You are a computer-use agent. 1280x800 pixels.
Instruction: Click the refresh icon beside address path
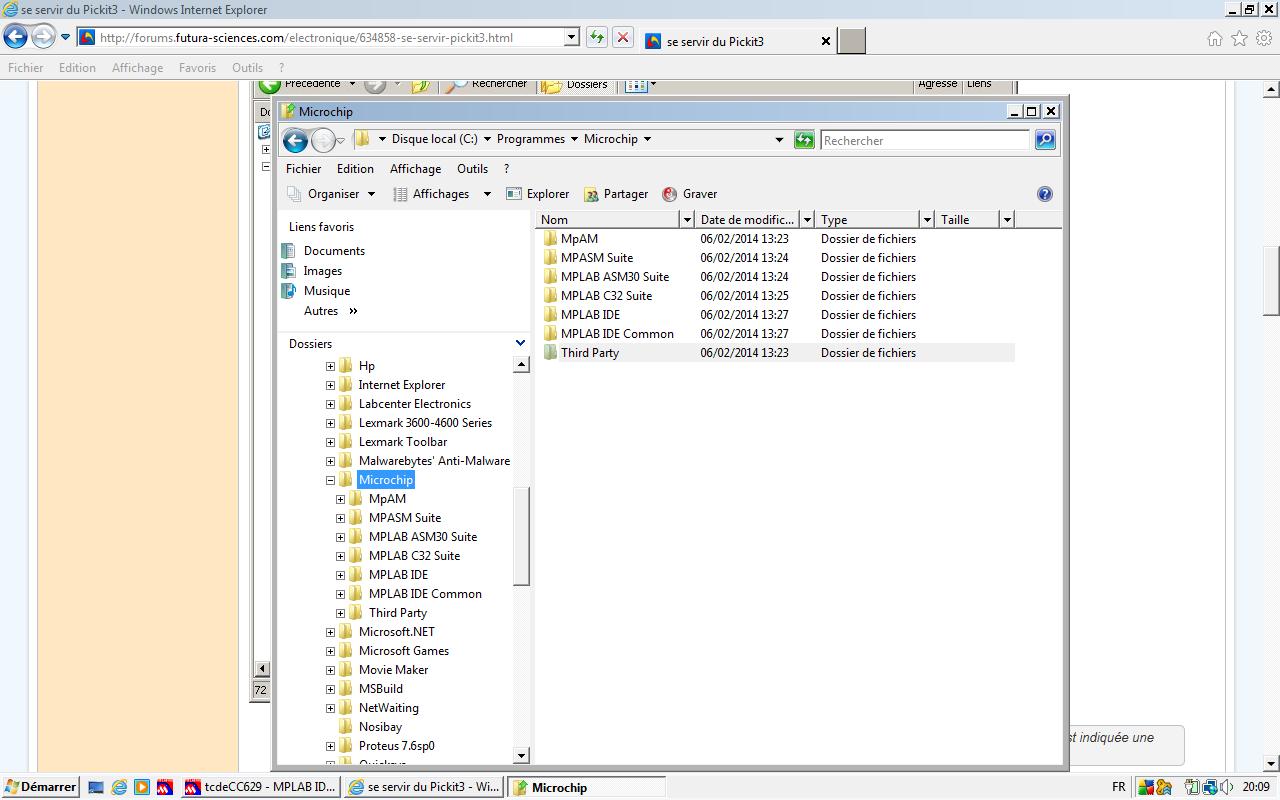(x=804, y=140)
